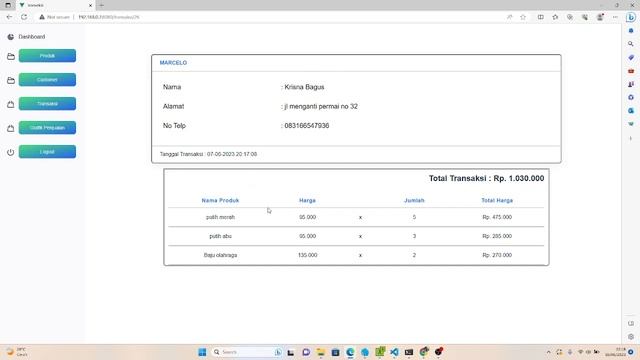Image resolution: width=640 pixels, height=360 pixels.
Task: Click the read aloud icon in address bar
Action: (x=509, y=17)
